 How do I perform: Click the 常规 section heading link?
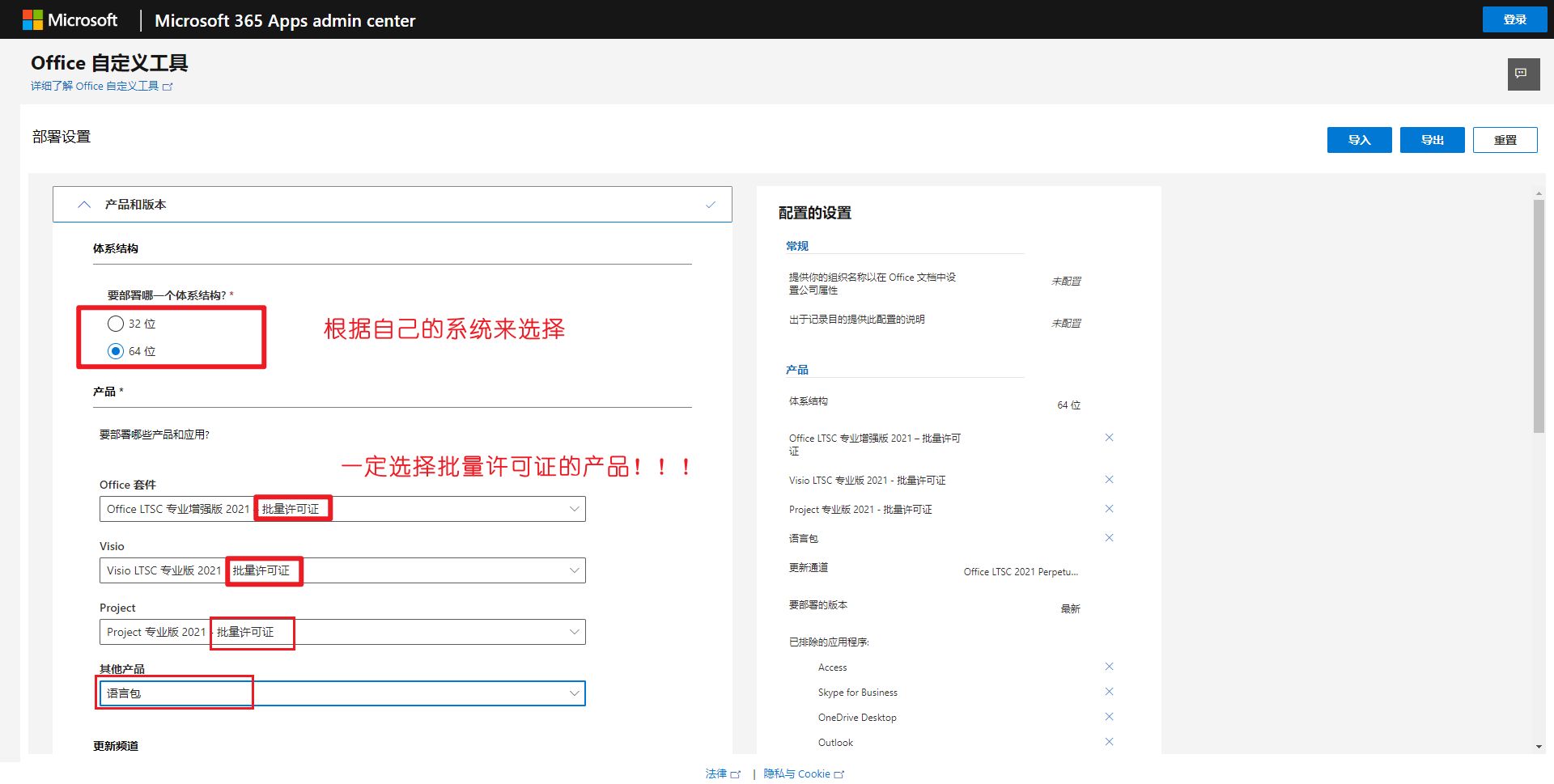tap(797, 246)
